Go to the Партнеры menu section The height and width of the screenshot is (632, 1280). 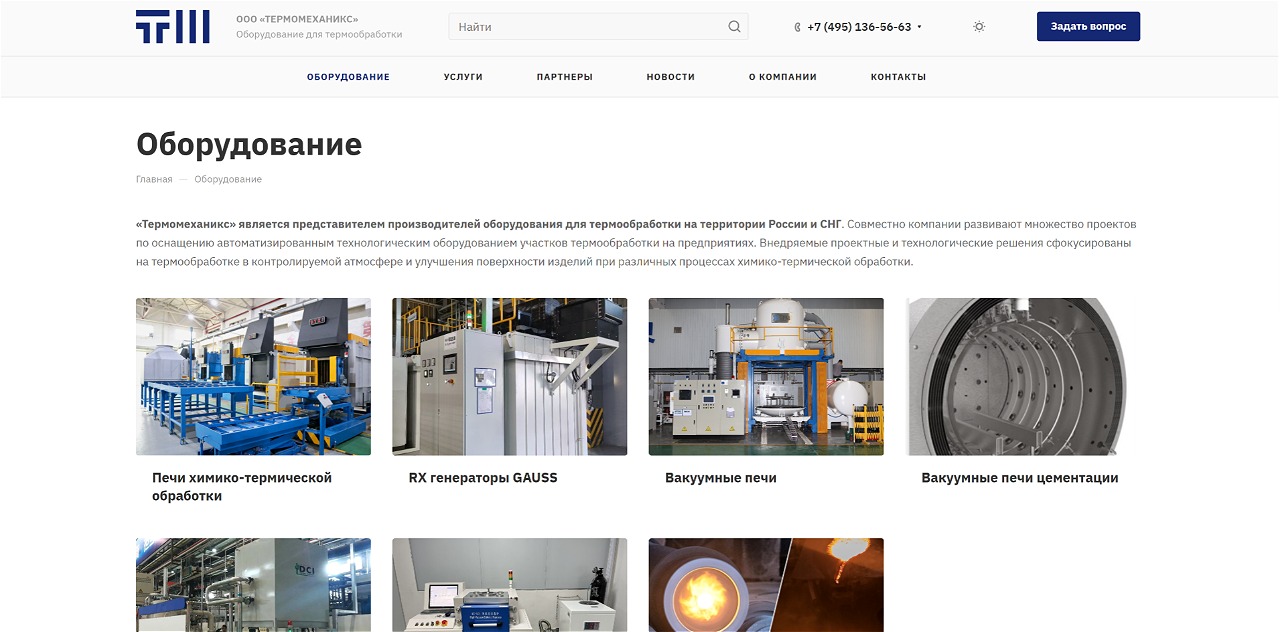564,77
